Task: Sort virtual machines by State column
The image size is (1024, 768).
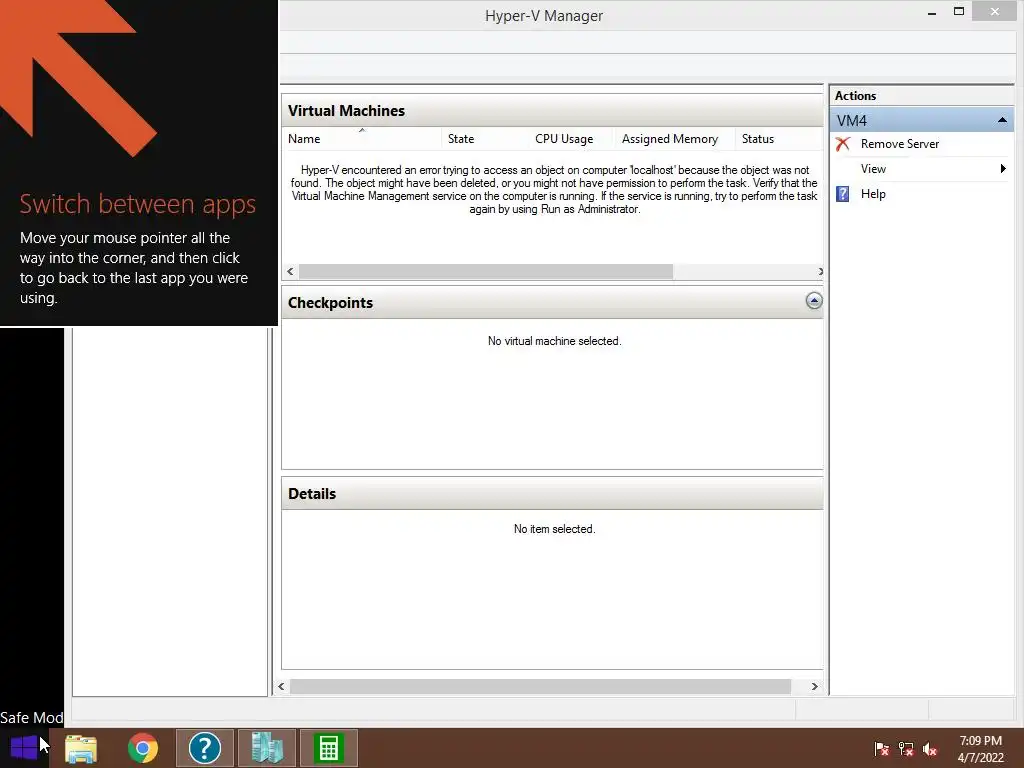Action: coord(485,138)
